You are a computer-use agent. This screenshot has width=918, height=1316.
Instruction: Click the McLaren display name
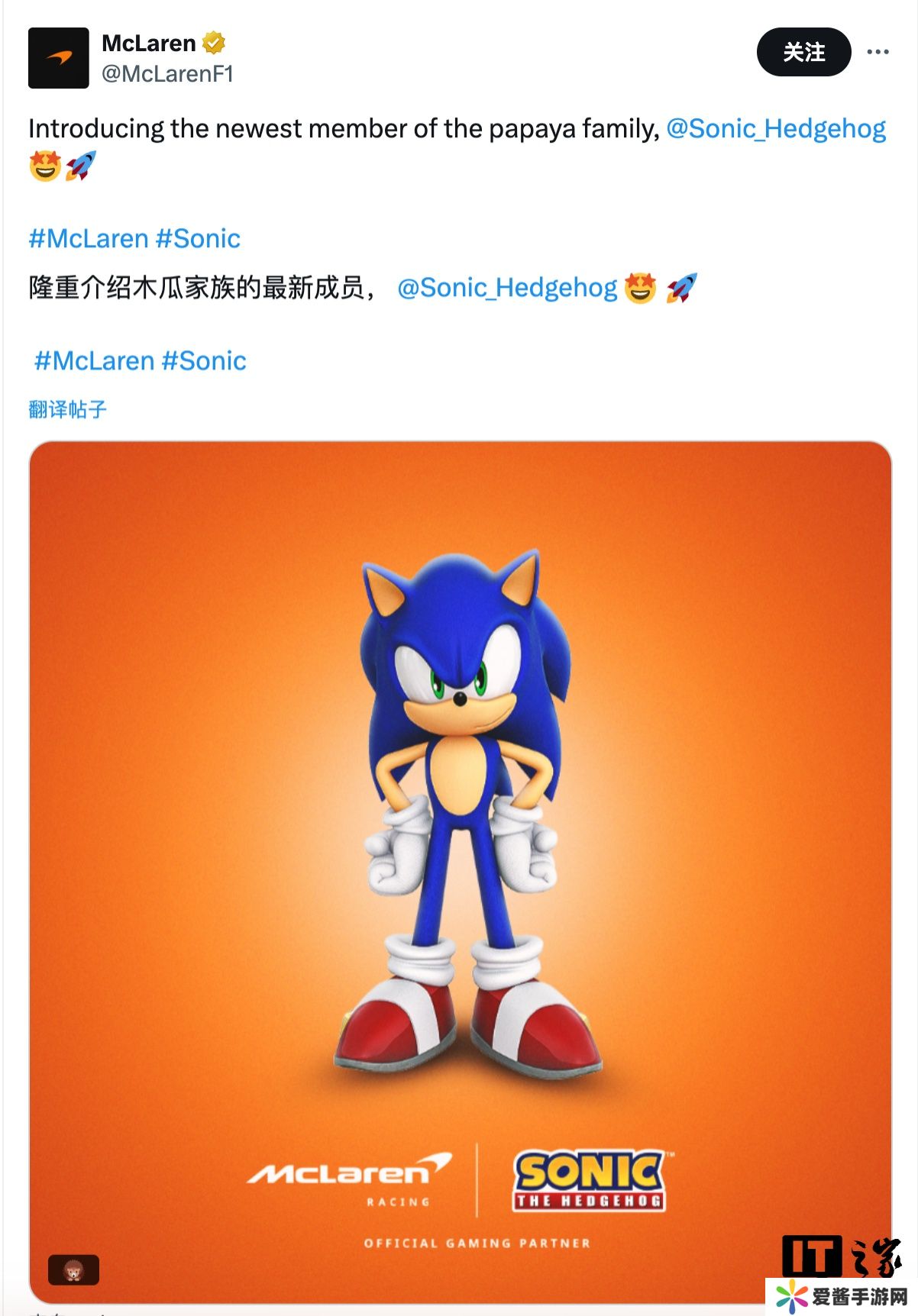[x=149, y=43]
